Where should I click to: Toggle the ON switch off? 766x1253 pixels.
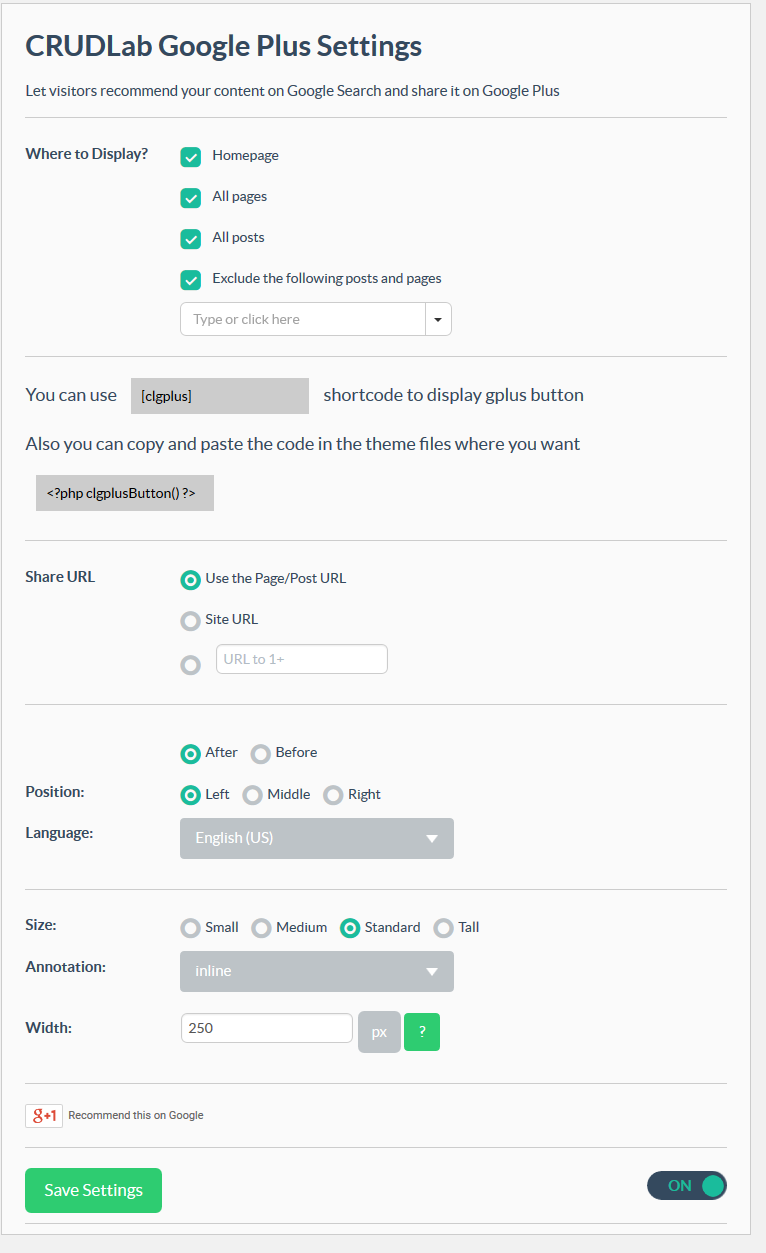[x=687, y=1186]
